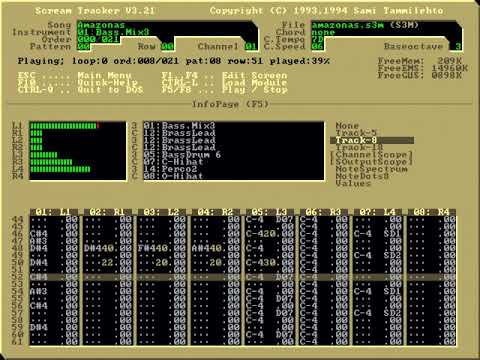Click the Pattern number field
The image size is (480, 360).
84,47
